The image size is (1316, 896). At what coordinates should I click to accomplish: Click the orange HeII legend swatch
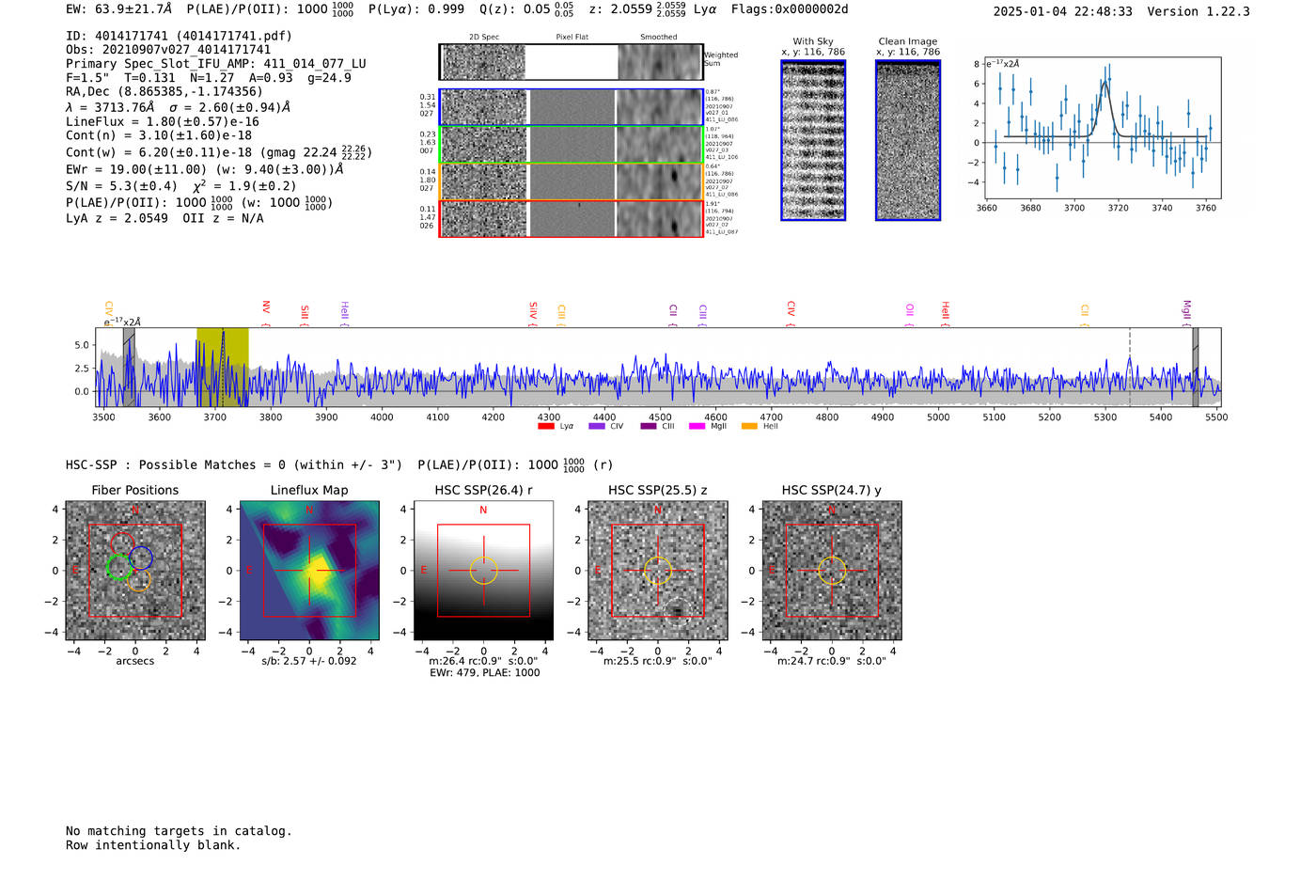[749, 426]
